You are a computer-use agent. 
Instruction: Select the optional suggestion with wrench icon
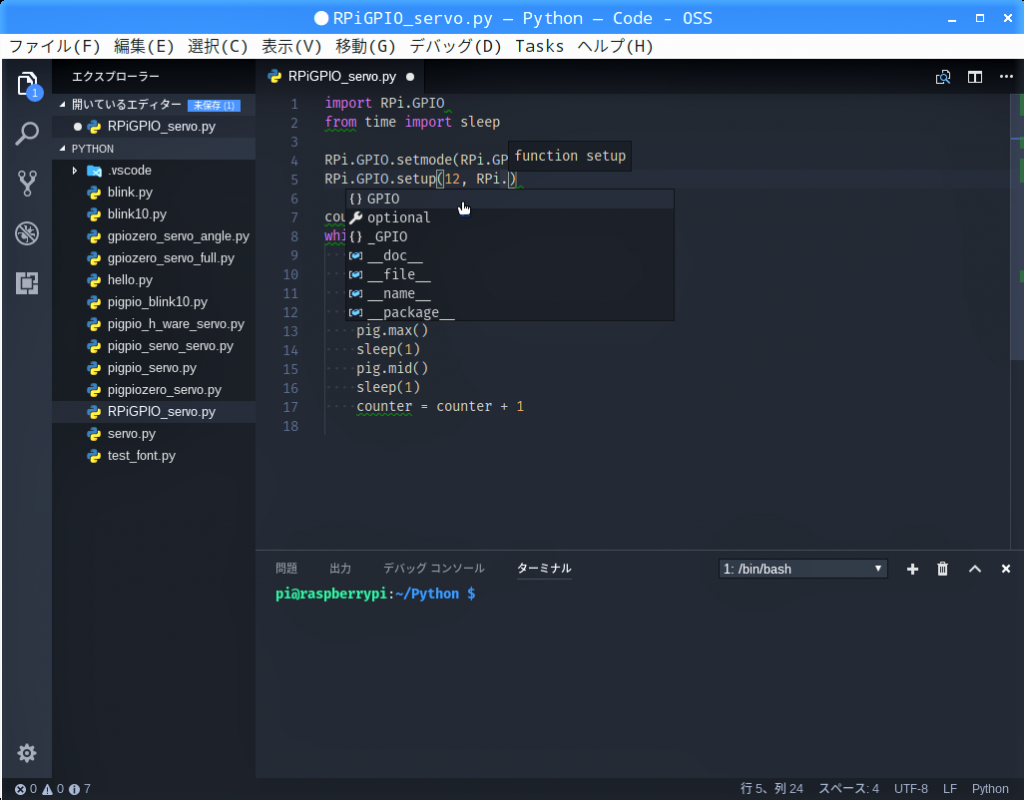coord(509,217)
